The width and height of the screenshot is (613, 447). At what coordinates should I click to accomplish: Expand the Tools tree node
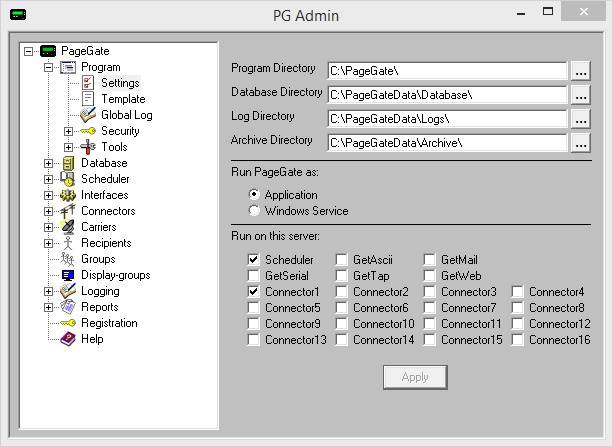(x=68, y=147)
